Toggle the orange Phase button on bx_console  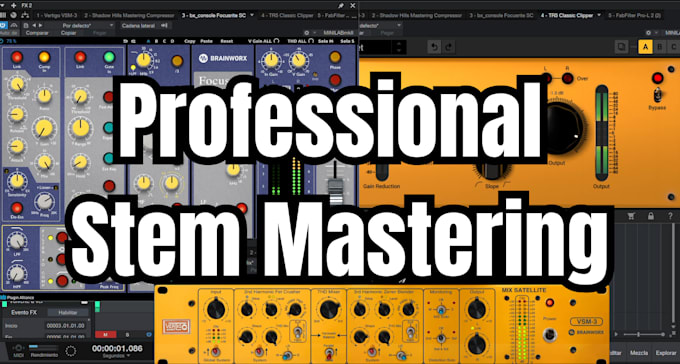(x=335, y=57)
